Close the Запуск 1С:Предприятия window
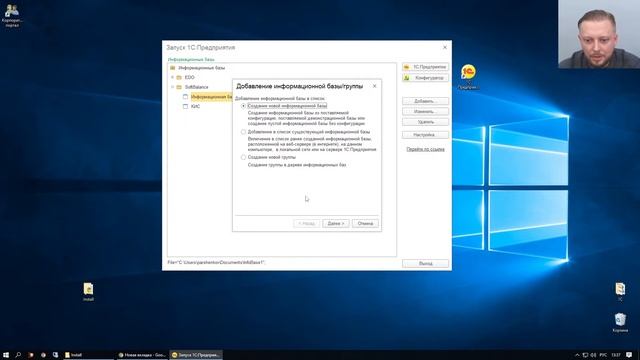This screenshot has width=640, height=360. click(444, 47)
